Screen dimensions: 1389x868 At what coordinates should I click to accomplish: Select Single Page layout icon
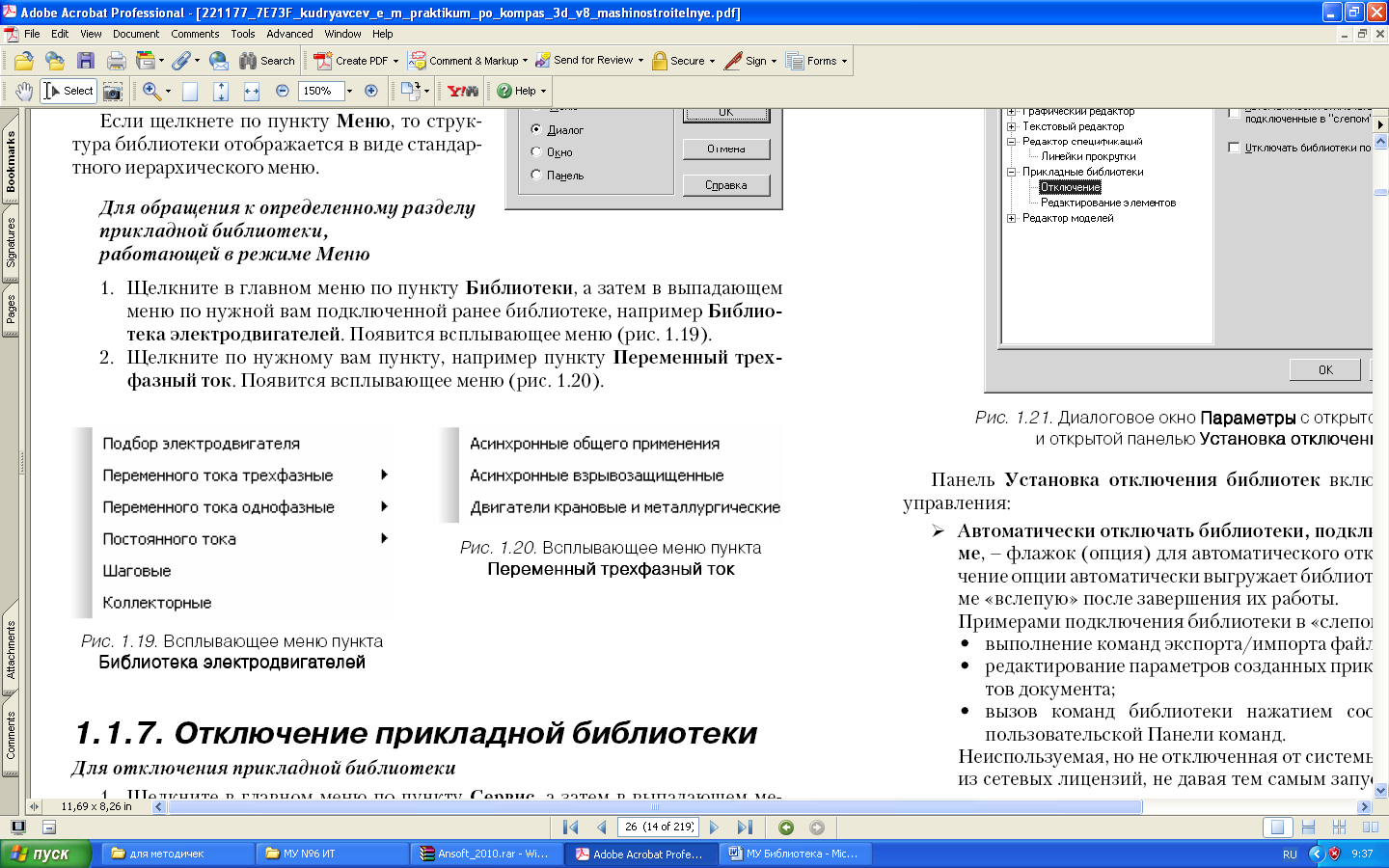1278,827
